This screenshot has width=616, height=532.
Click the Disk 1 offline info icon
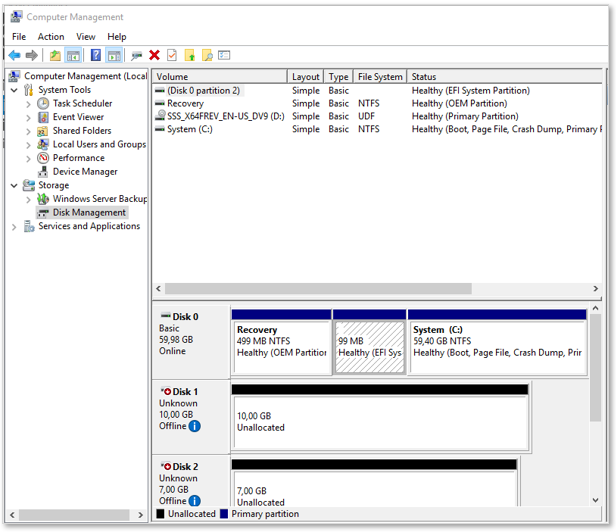(194, 426)
